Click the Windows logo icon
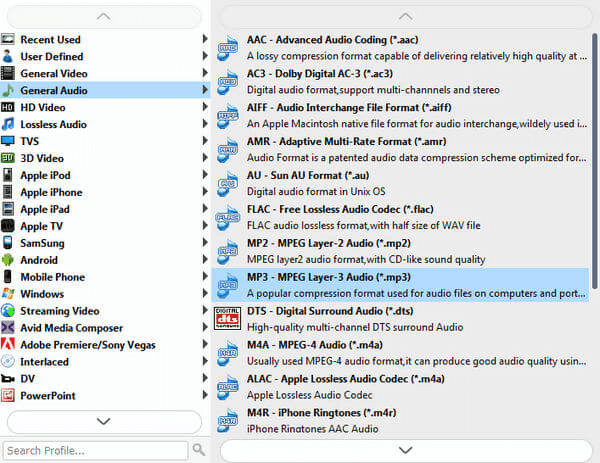The height and width of the screenshot is (463, 600). pos(9,294)
